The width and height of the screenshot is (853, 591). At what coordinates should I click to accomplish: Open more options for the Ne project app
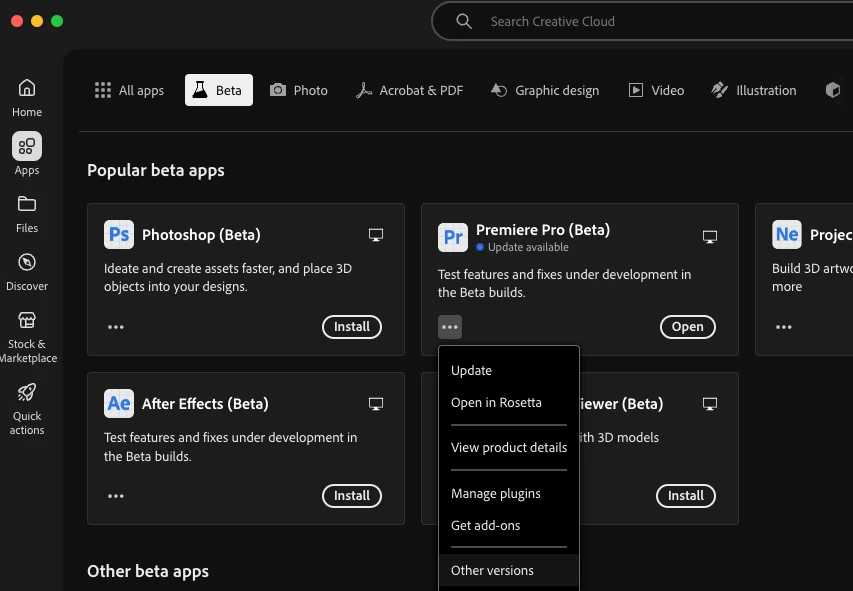click(784, 327)
